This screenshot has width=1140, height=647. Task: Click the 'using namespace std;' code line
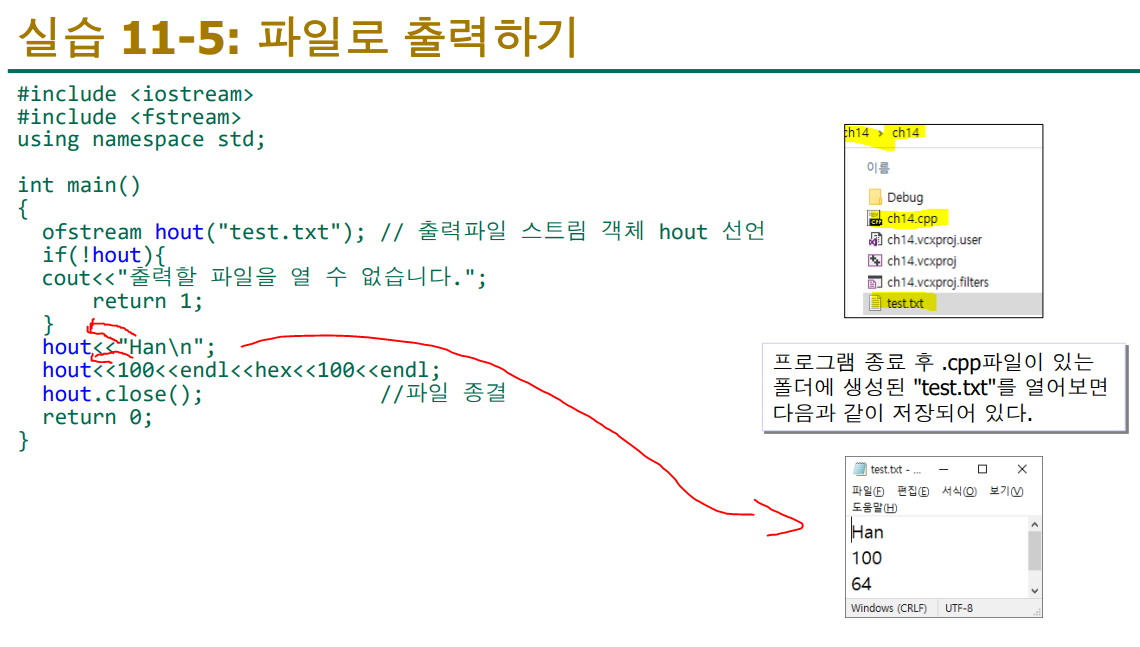click(x=142, y=140)
